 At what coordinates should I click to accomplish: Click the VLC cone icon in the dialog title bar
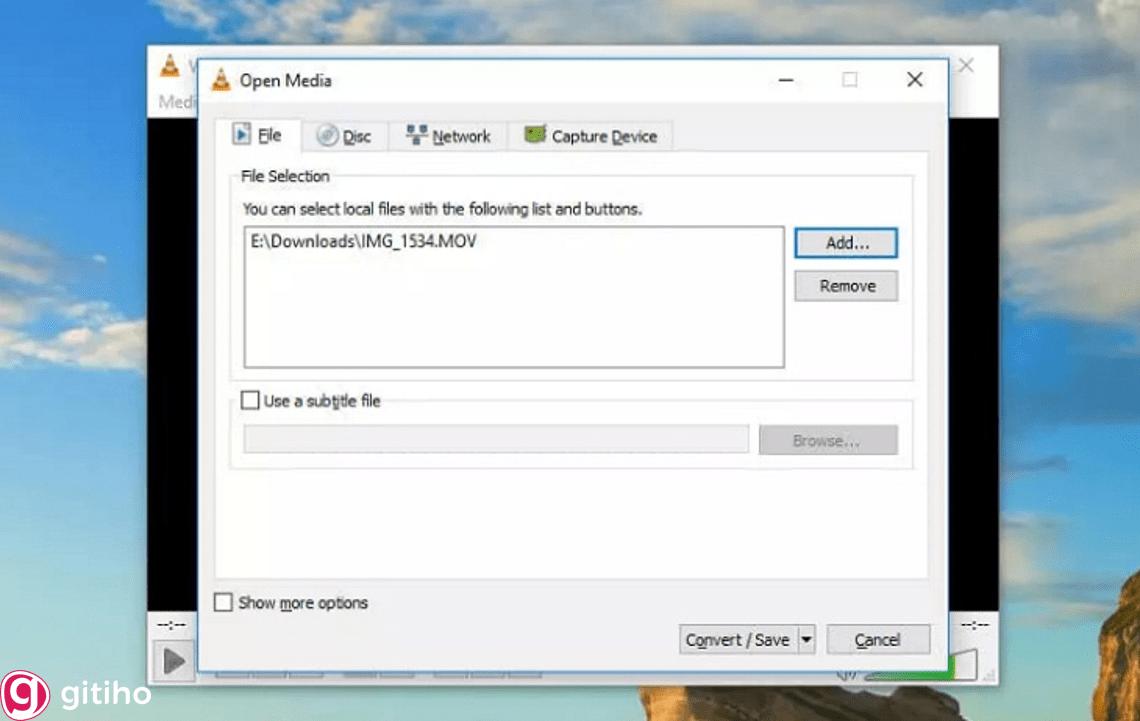pyautogui.click(x=222, y=79)
